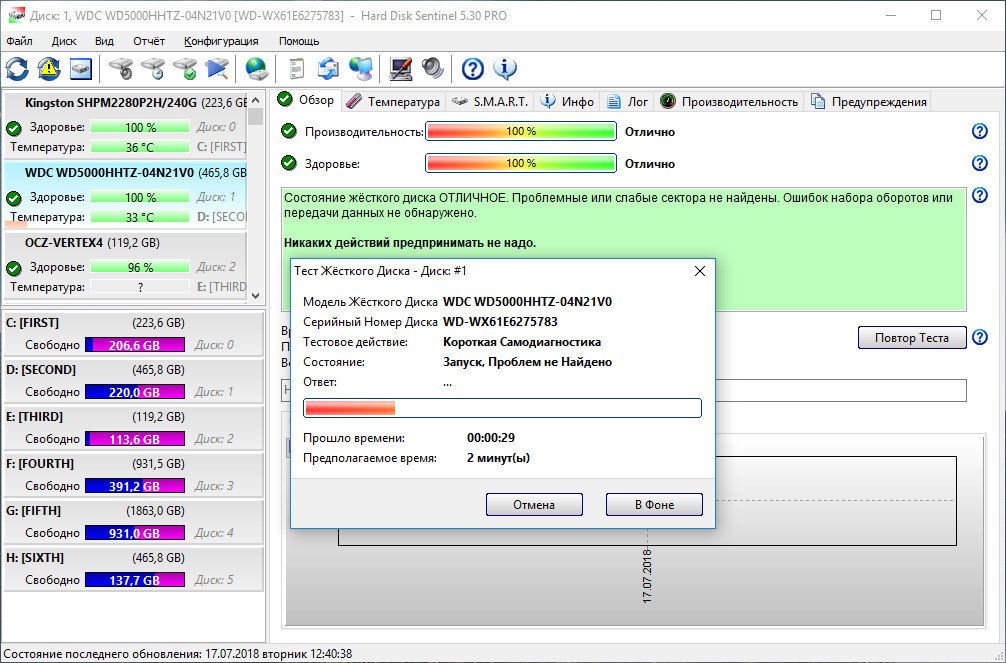
Task: Click the disk with stethoscope toolbar icon
Action: (x=121, y=69)
